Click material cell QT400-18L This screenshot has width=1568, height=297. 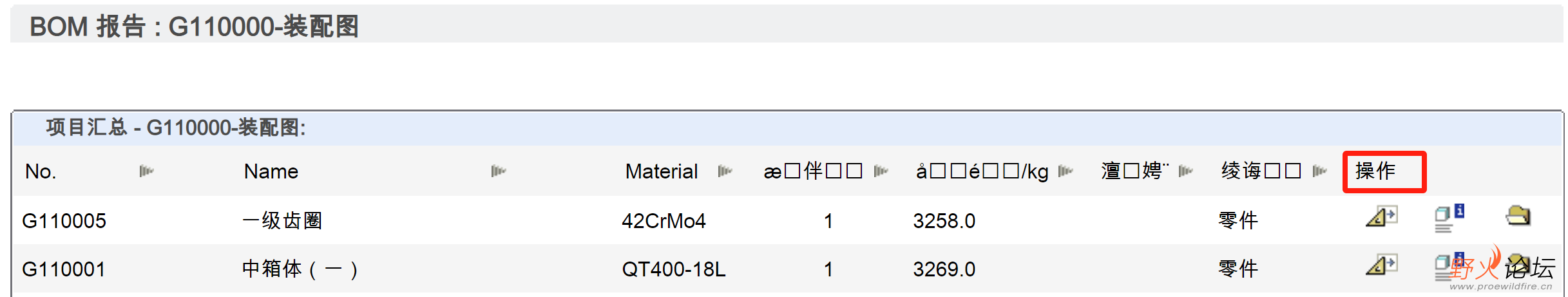pos(673,269)
